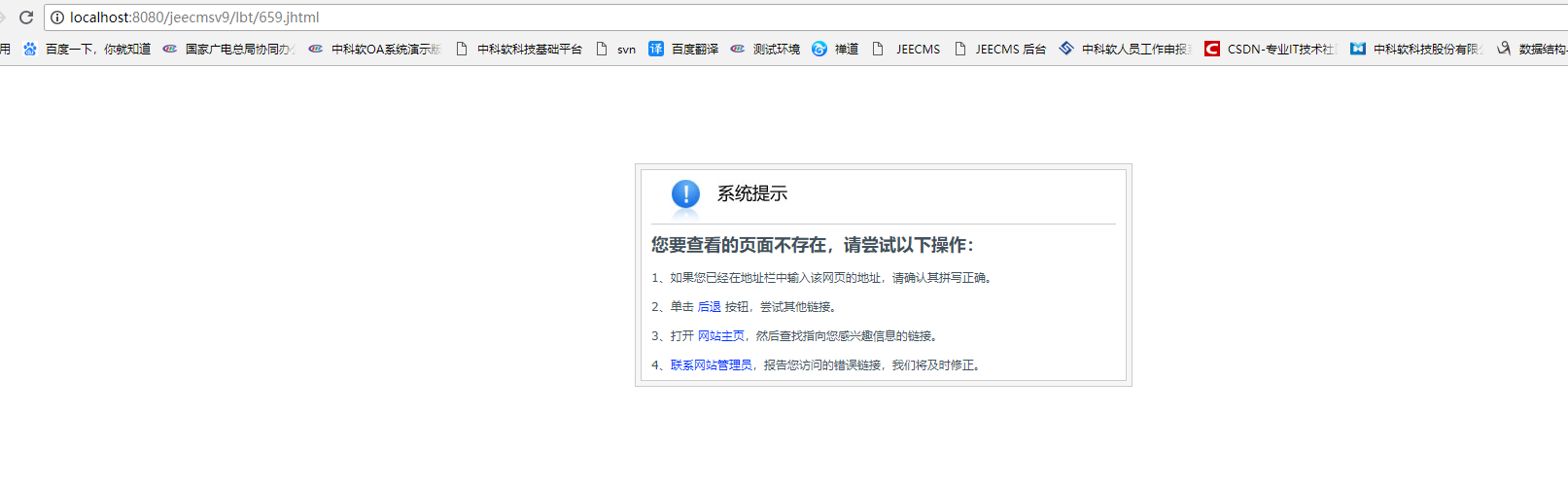Click the favicon beside 中科软OA系统演示版
The image size is (1568, 485).
[x=316, y=49]
